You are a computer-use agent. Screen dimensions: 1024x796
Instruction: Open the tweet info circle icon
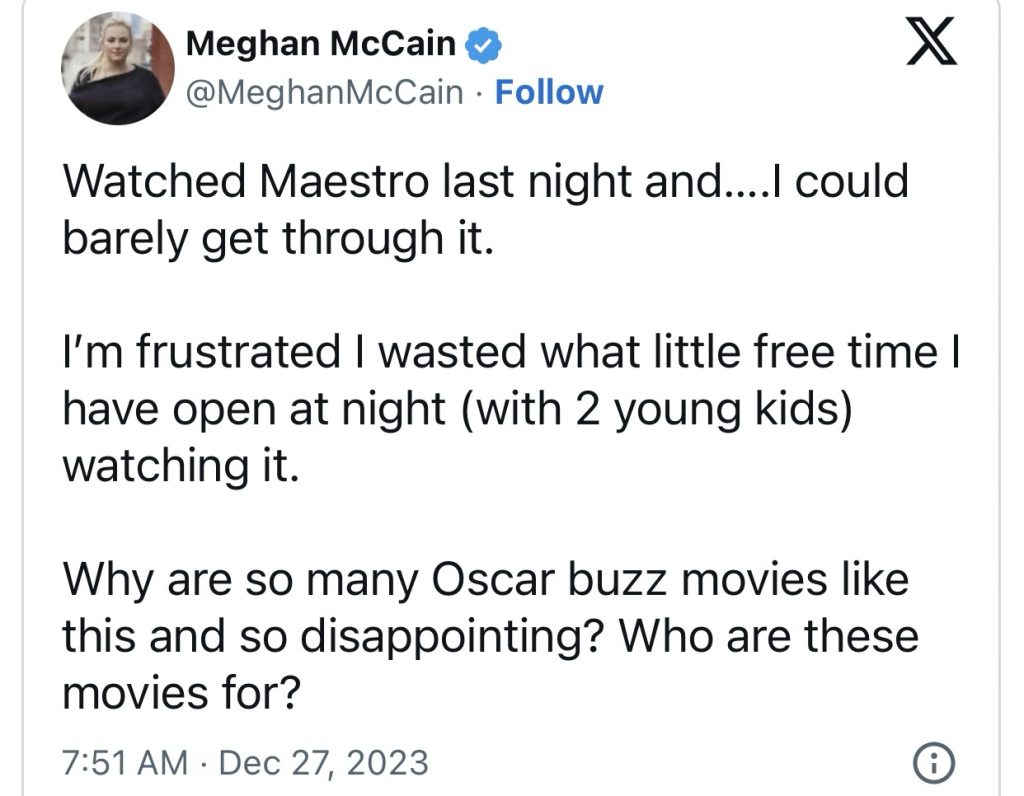coord(932,764)
